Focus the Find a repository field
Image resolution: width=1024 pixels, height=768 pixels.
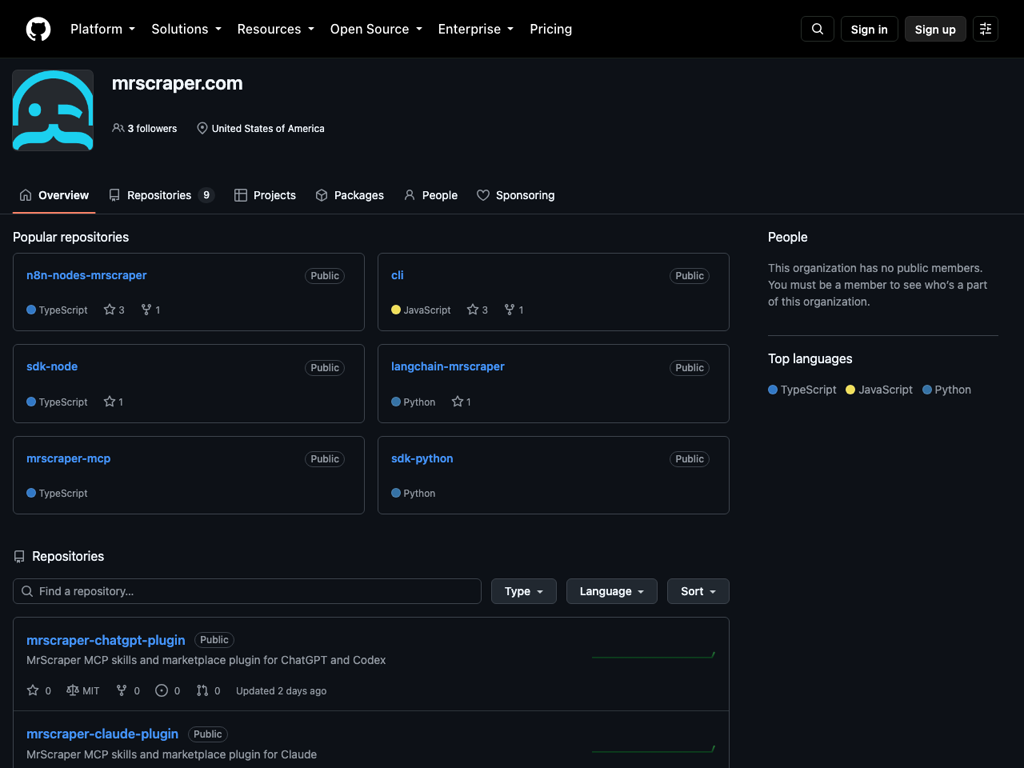click(247, 591)
